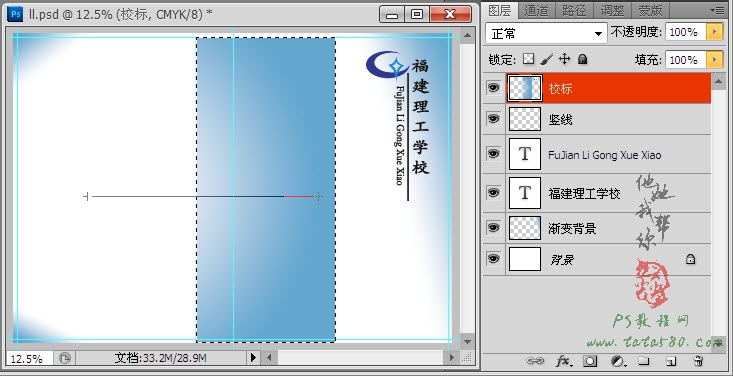This screenshot has width=733, height=376.
Task: Click status bar document info icon
Action: 65,358
